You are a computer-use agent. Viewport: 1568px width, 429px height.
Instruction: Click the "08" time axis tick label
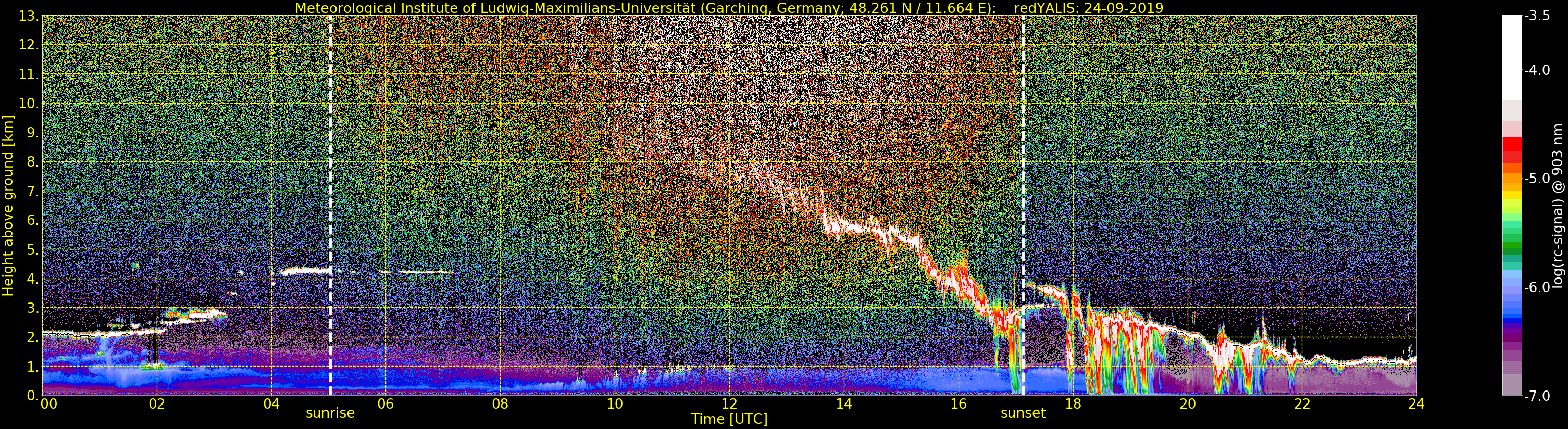click(500, 403)
